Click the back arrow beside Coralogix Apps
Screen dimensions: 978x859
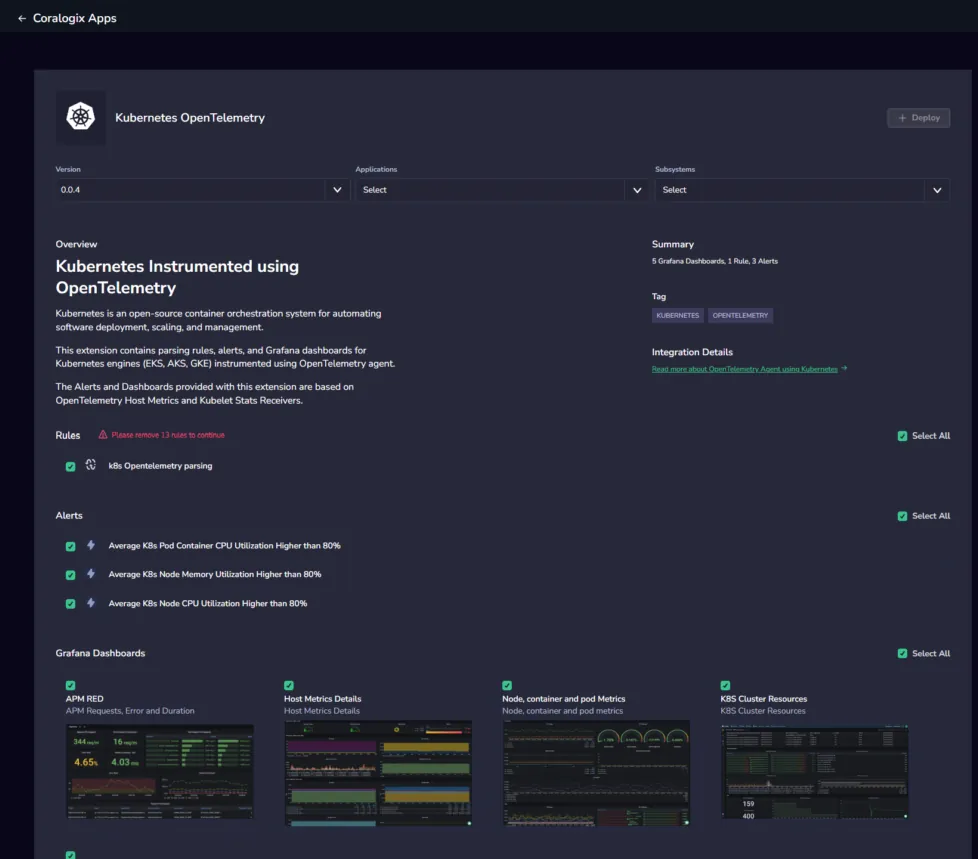(22, 19)
